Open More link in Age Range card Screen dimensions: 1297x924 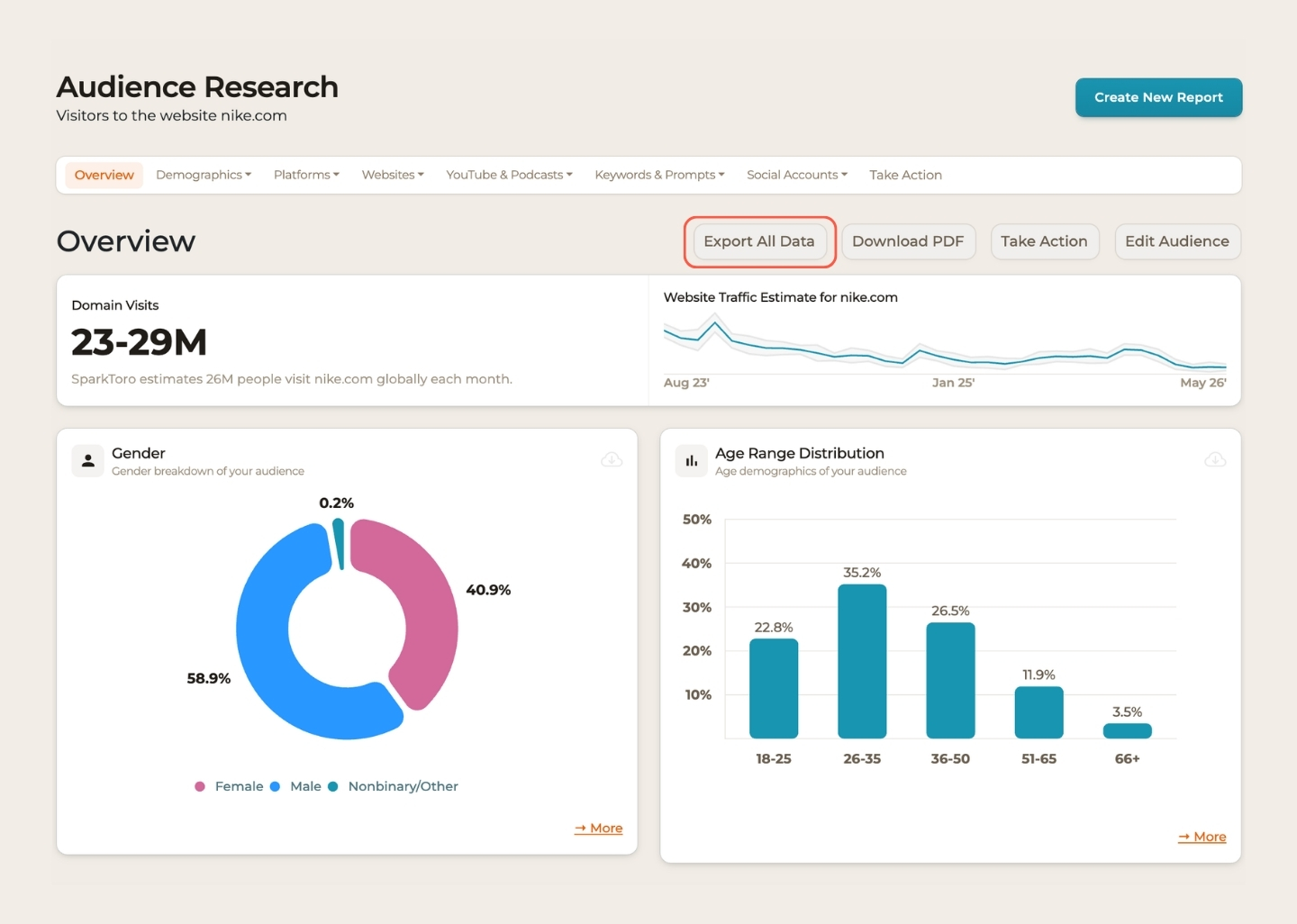1202,837
